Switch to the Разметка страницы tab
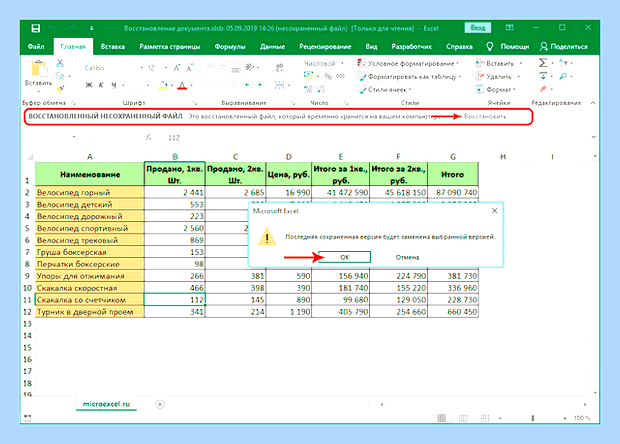This screenshot has width=620, height=444. 170,47
